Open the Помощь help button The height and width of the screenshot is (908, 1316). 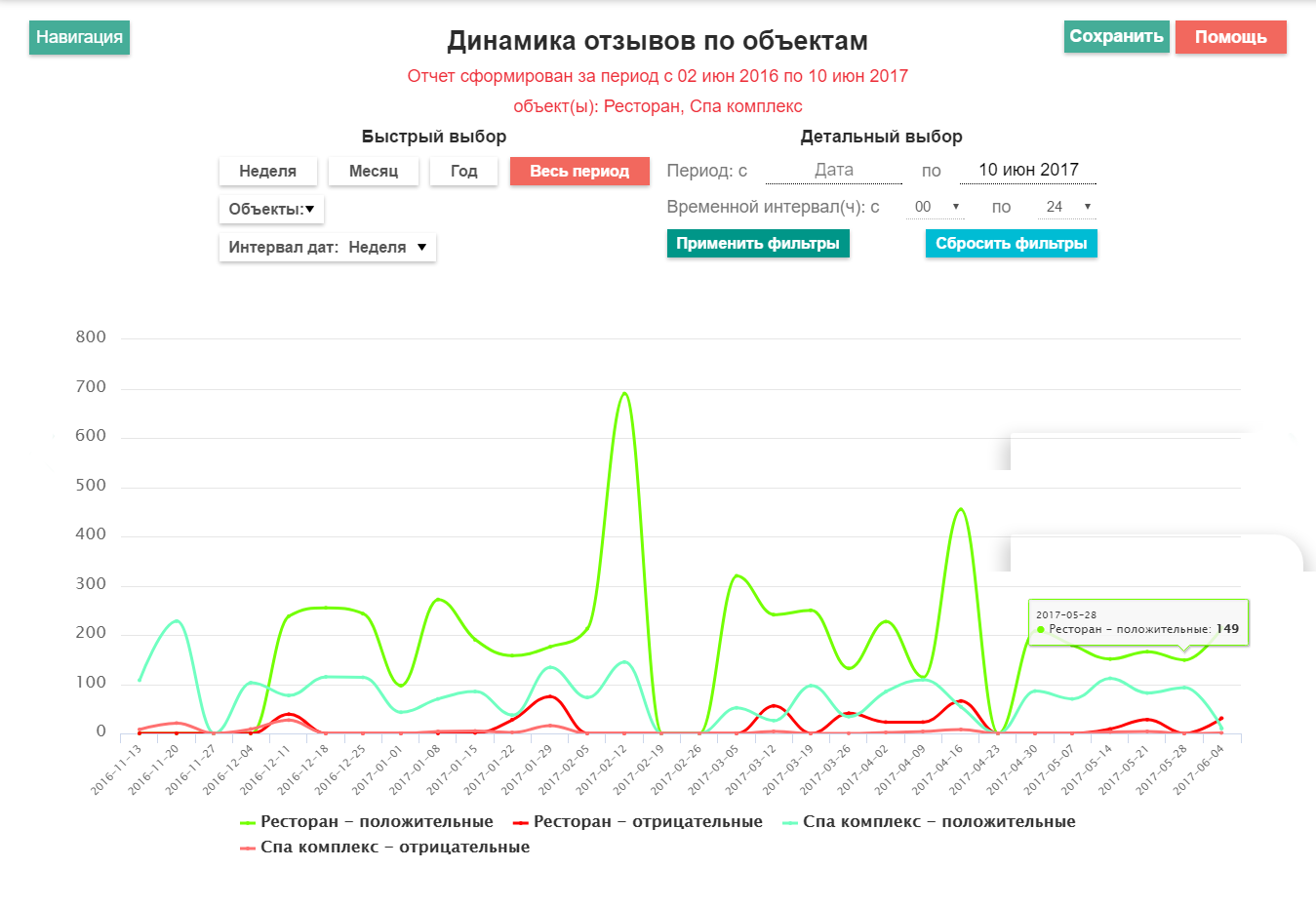click(x=1230, y=37)
